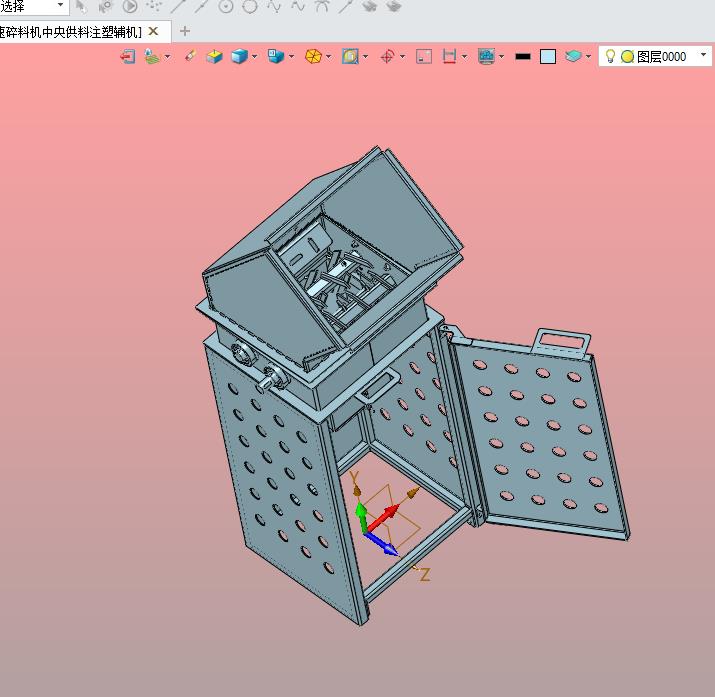Expand the framed zoom view dropdown arrow
715x697 pixels.
[x=366, y=57]
